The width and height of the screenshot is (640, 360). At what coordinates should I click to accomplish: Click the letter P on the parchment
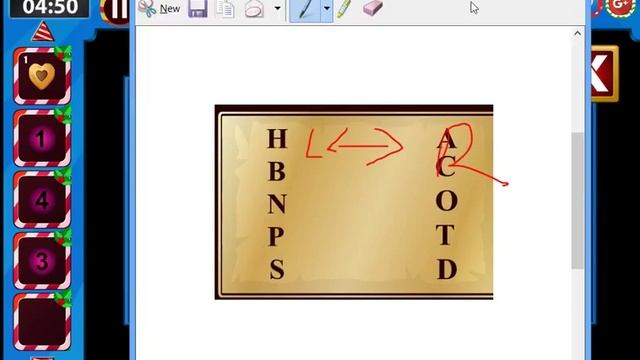click(x=276, y=237)
